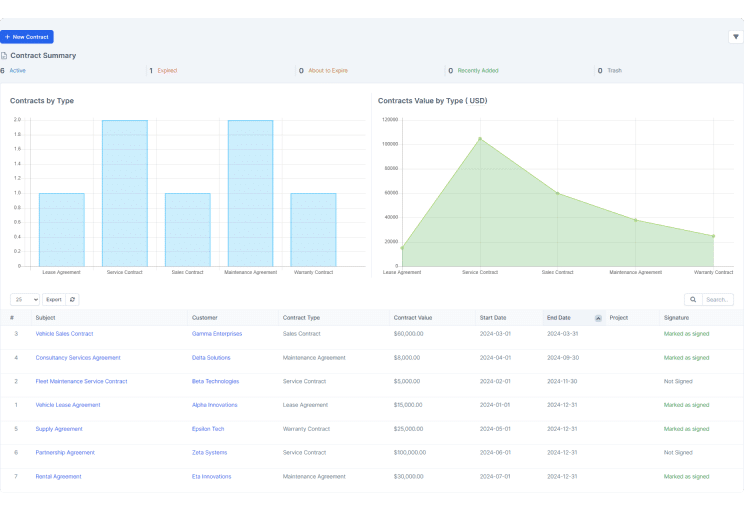Show Recently Added contracts
The height and width of the screenshot is (511, 744).
477,71
